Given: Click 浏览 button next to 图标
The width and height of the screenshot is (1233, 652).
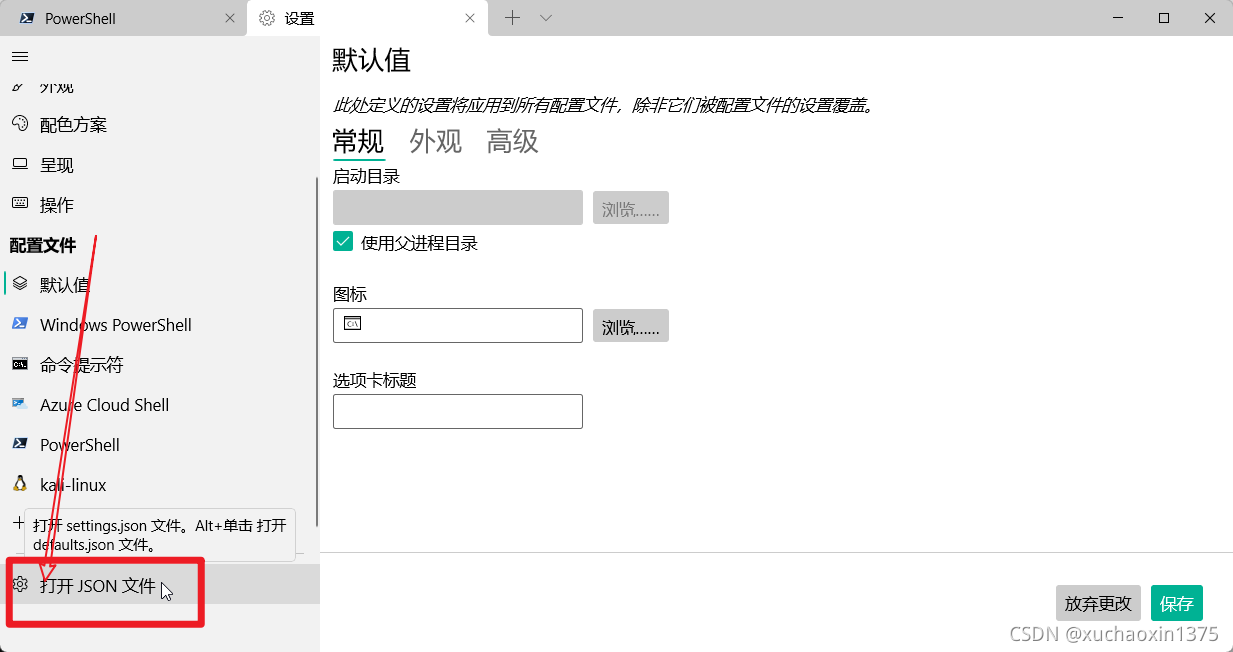Looking at the screenshot, I should coord(631,326).
